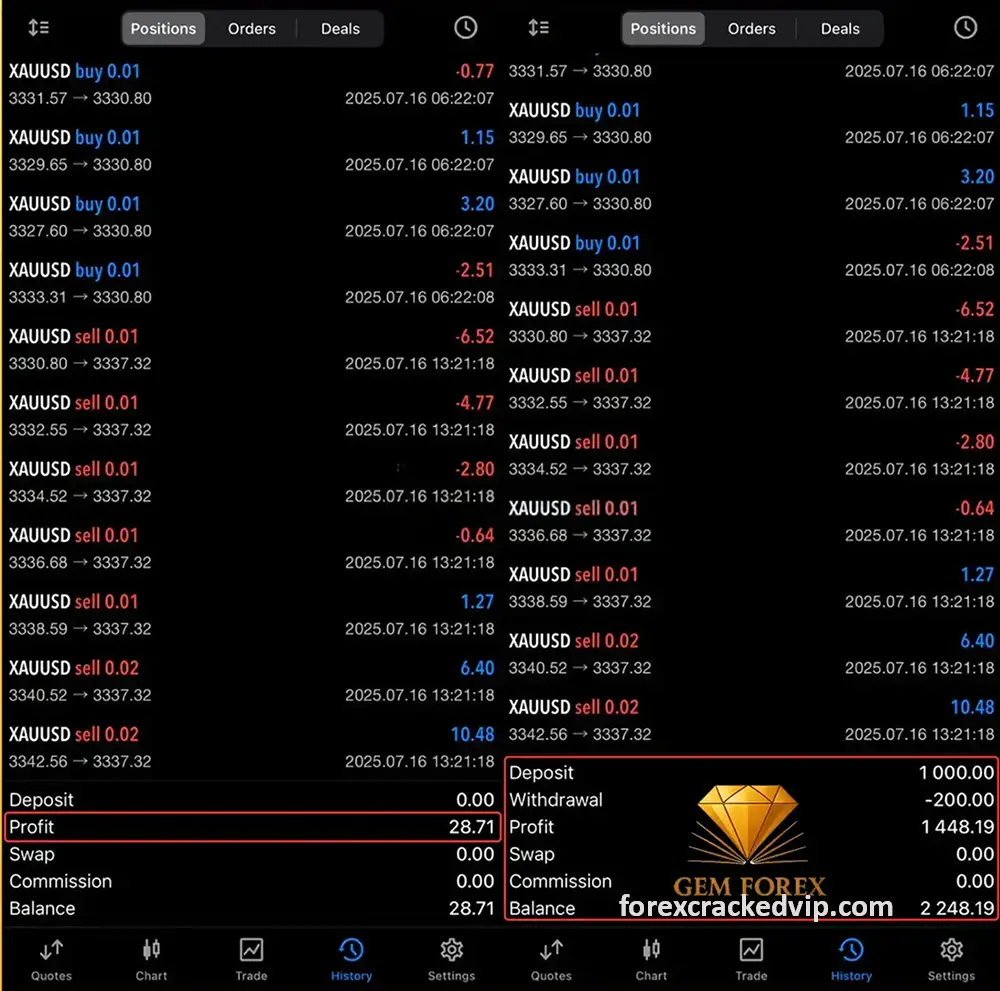The height and width of the screenshot is (991, 1000).
Task: Open Settings in right panel bottom bar
Action: [x=952, y=959]
